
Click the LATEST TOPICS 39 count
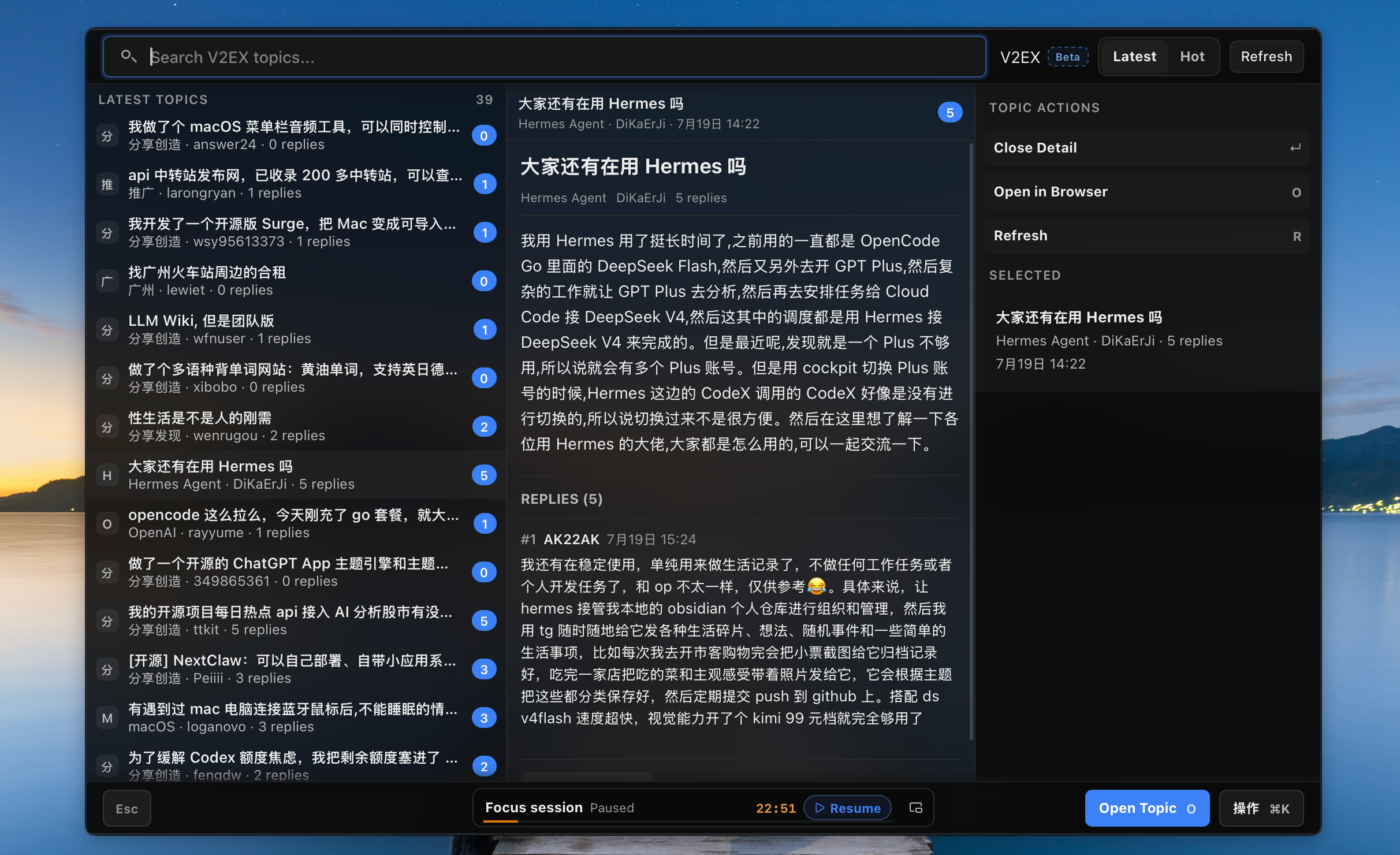click(484, 99)
